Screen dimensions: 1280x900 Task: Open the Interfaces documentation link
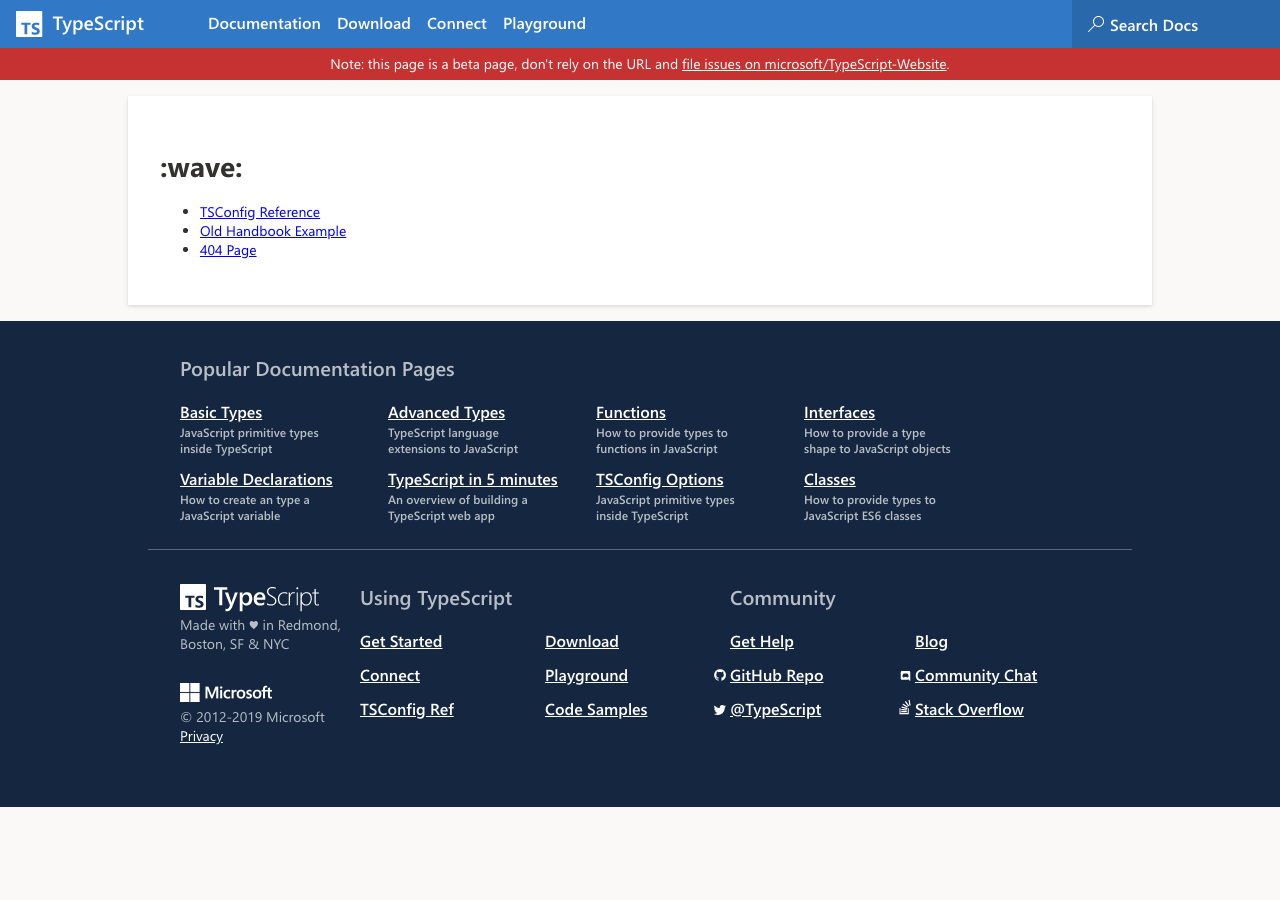[x=839, y=412]
